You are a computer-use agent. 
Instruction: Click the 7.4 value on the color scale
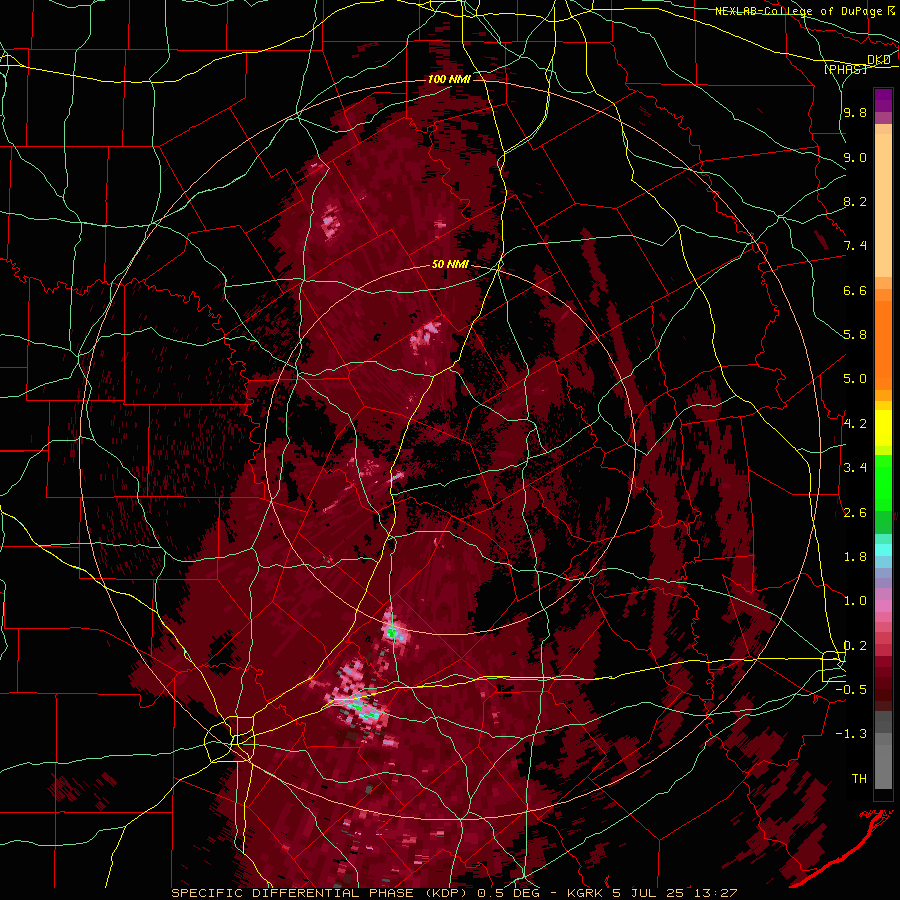click(x=855, y=246)
